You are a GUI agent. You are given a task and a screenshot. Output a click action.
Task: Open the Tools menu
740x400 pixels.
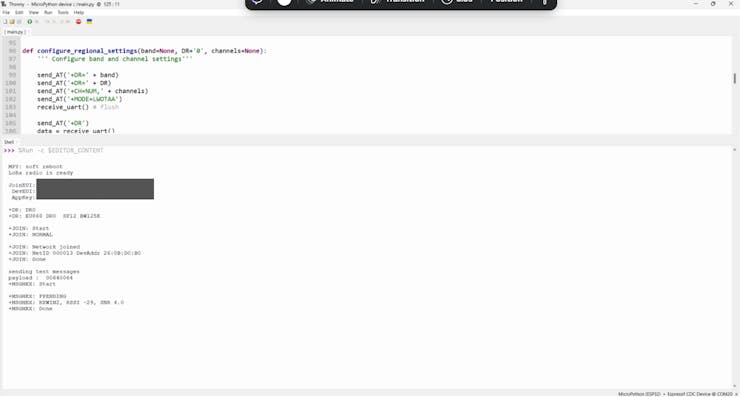[x=63, y=12]
